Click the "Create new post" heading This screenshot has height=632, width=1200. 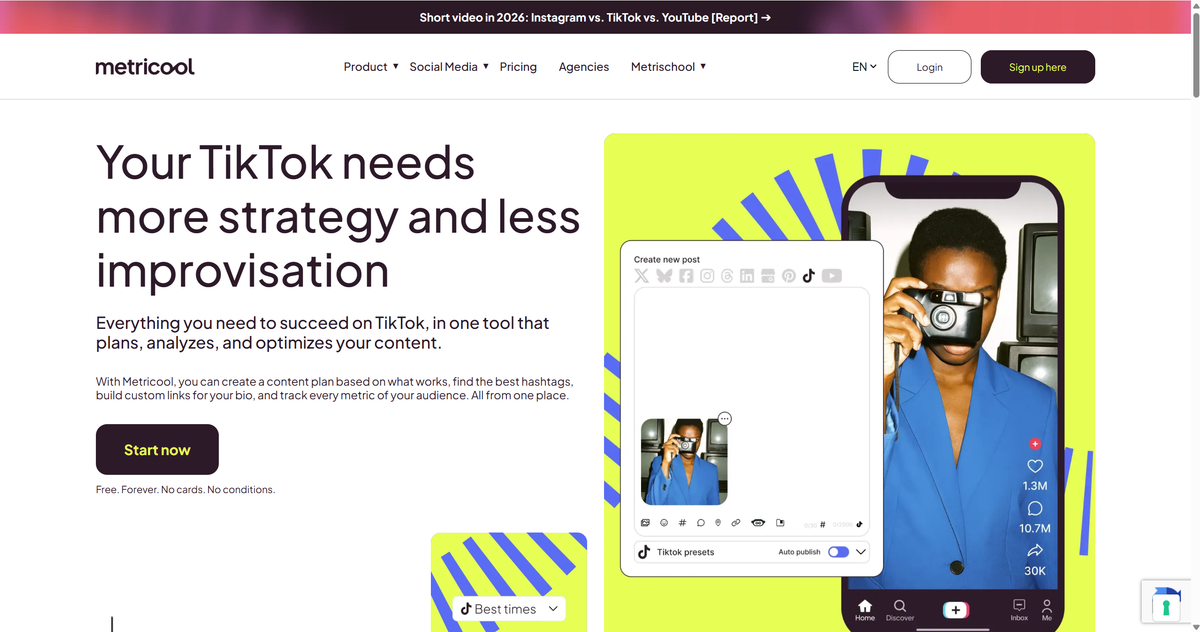[x=667, y=259]
